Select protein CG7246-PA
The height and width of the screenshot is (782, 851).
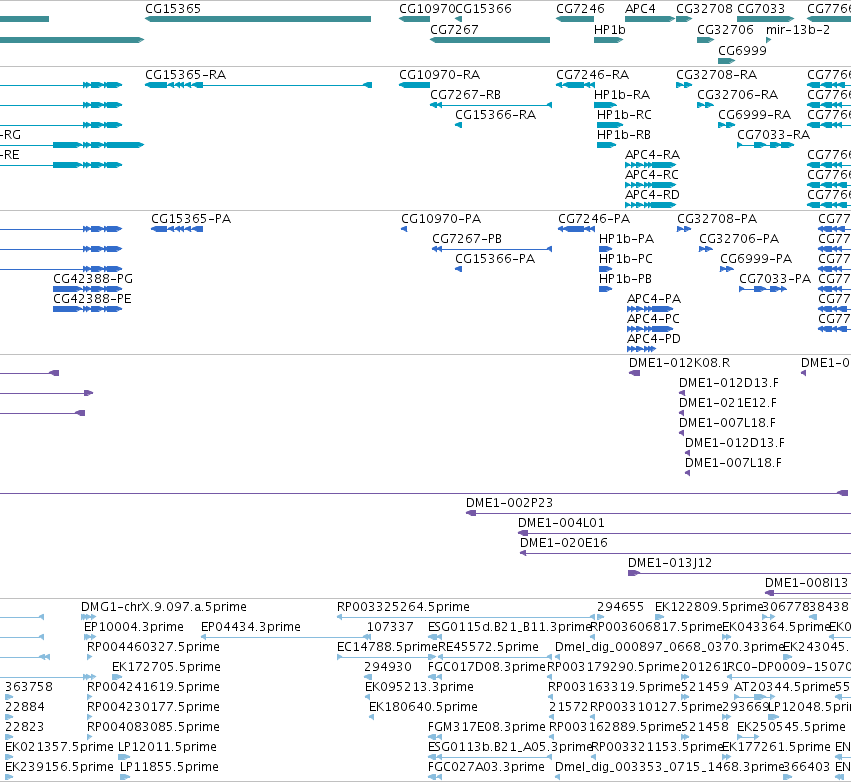point(594,219)
